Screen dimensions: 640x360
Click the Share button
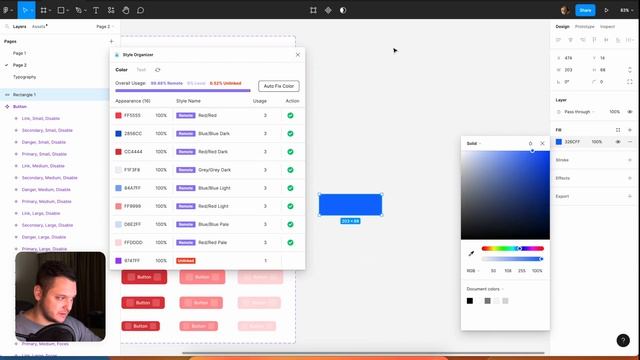tap(585, 10)
